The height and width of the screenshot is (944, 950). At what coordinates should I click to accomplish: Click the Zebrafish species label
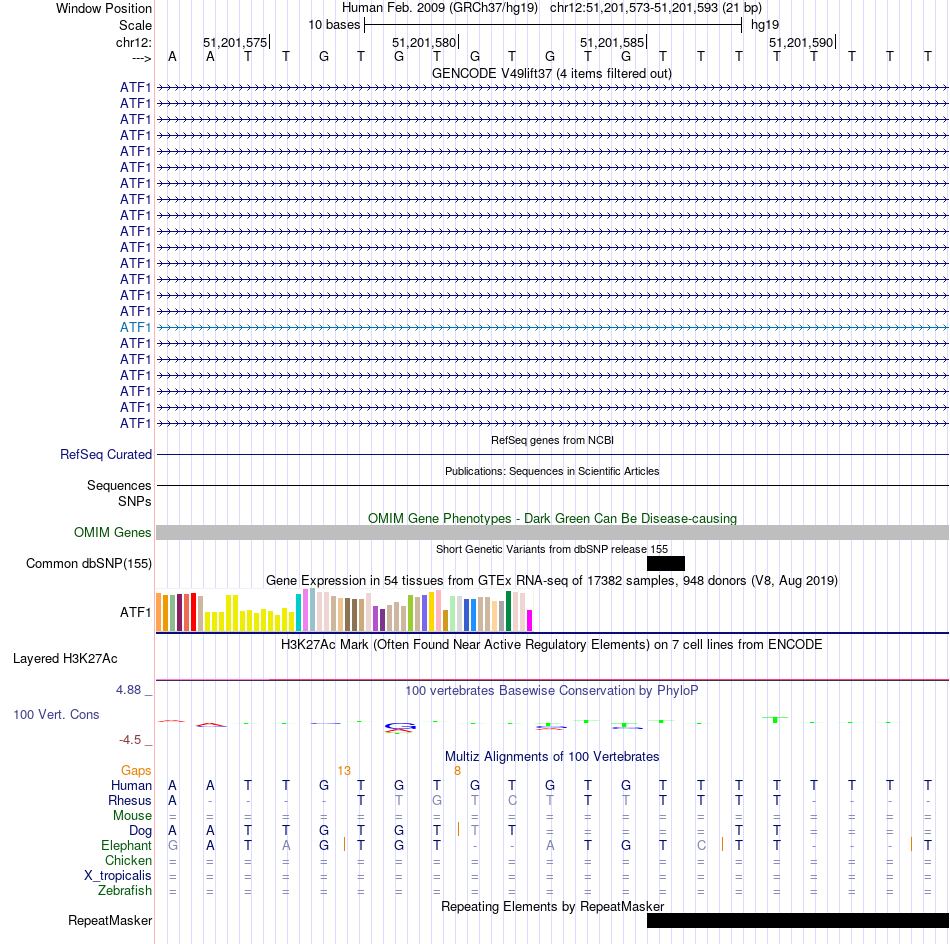coord(125,891)
